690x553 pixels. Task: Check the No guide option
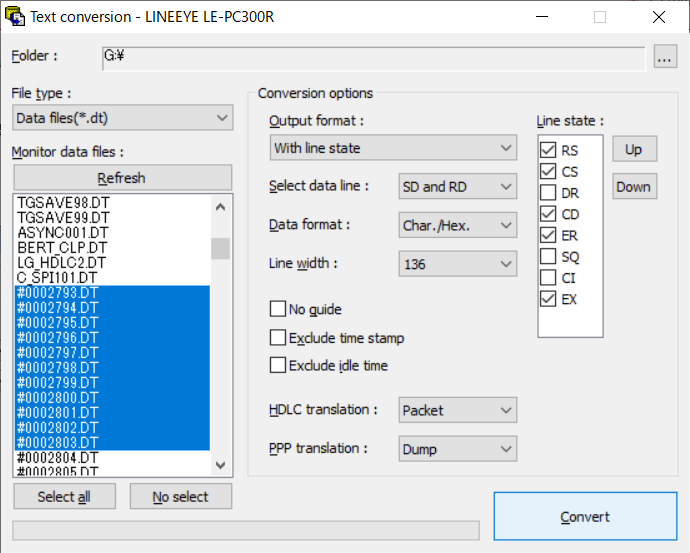[x=278, y=309]
